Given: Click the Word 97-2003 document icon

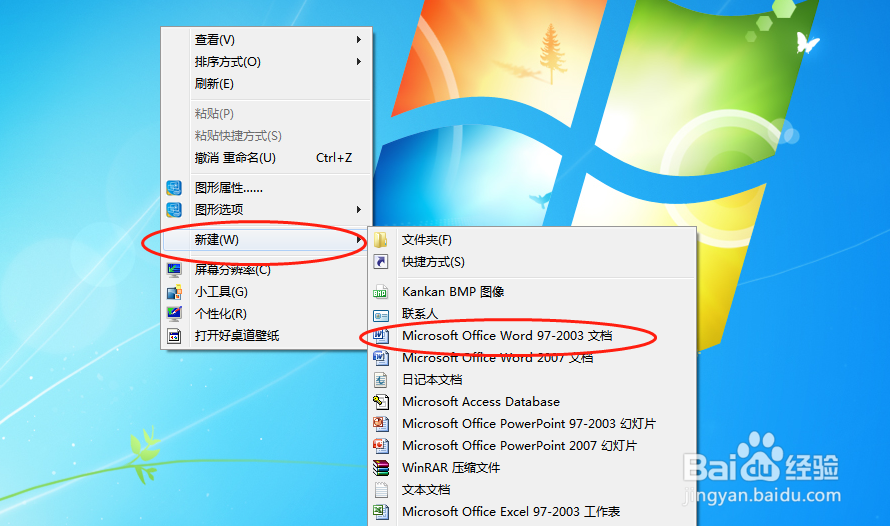Looking at the screenshot, I should (381, 336).
